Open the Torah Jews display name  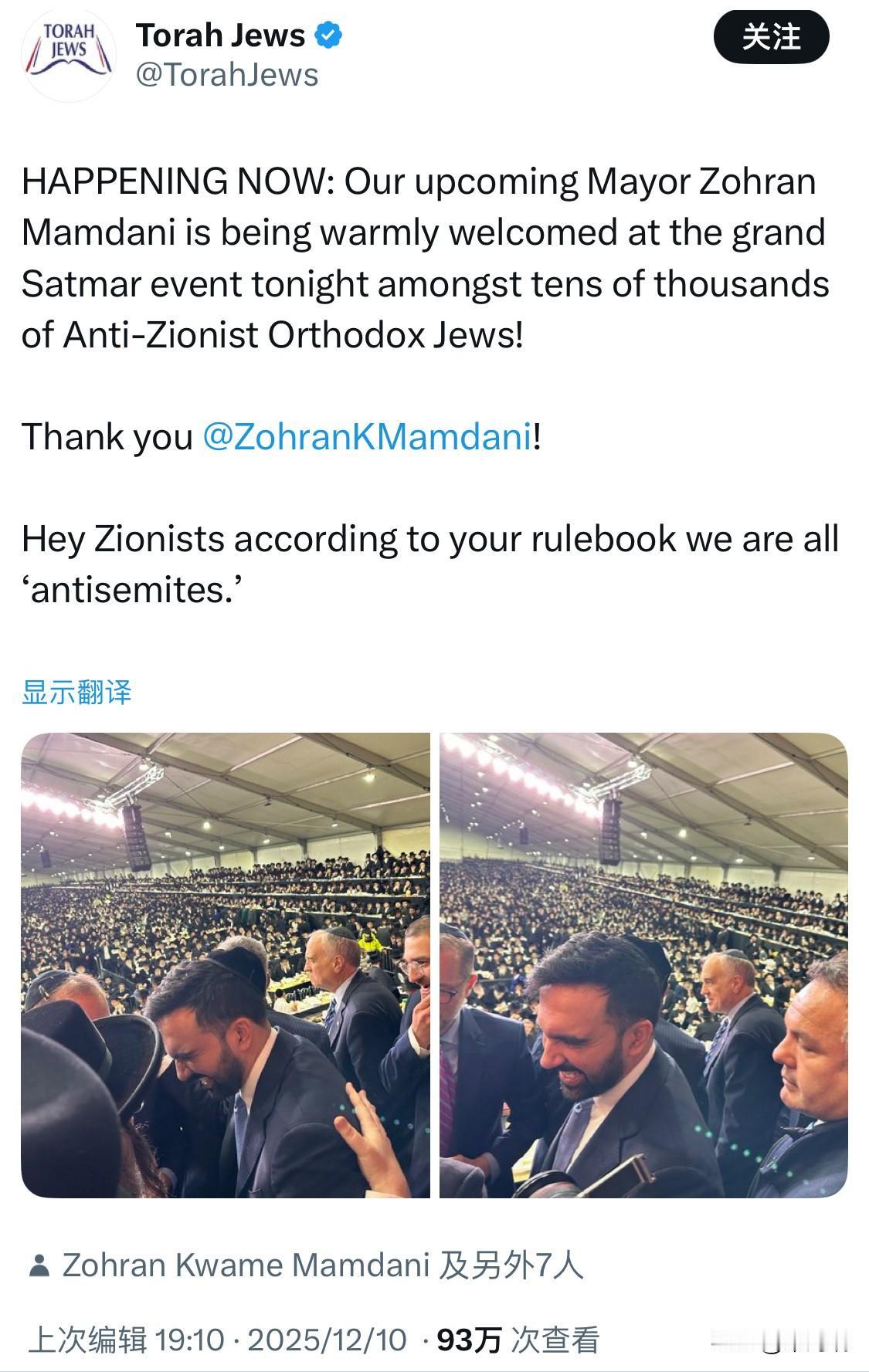[x=221, y=36]
